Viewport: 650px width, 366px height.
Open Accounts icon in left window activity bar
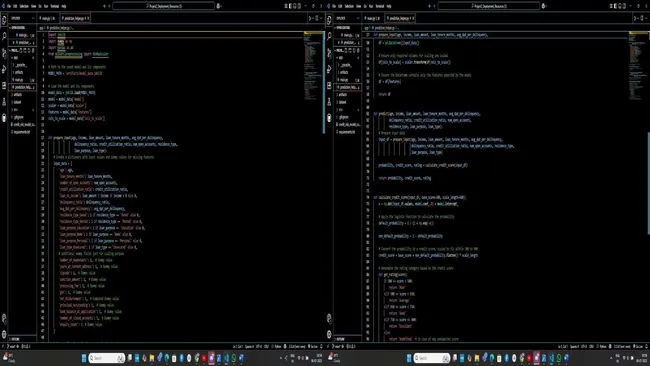pos(4,318)
